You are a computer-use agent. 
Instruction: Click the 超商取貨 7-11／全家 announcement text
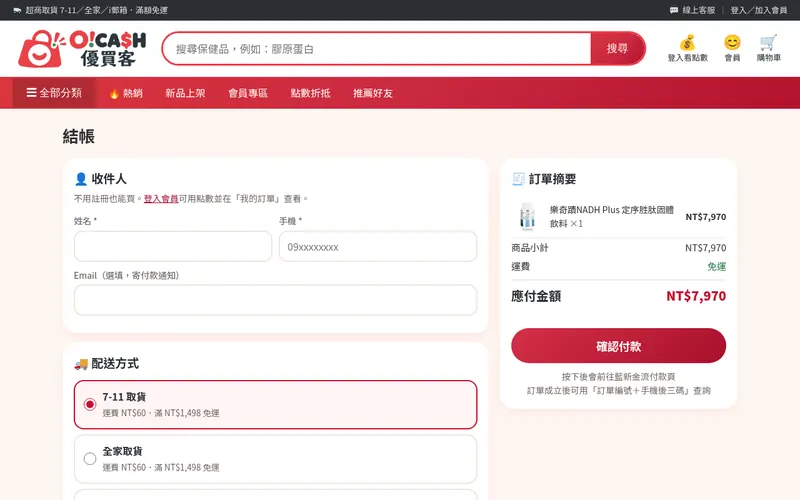click(x=96, y=10)
